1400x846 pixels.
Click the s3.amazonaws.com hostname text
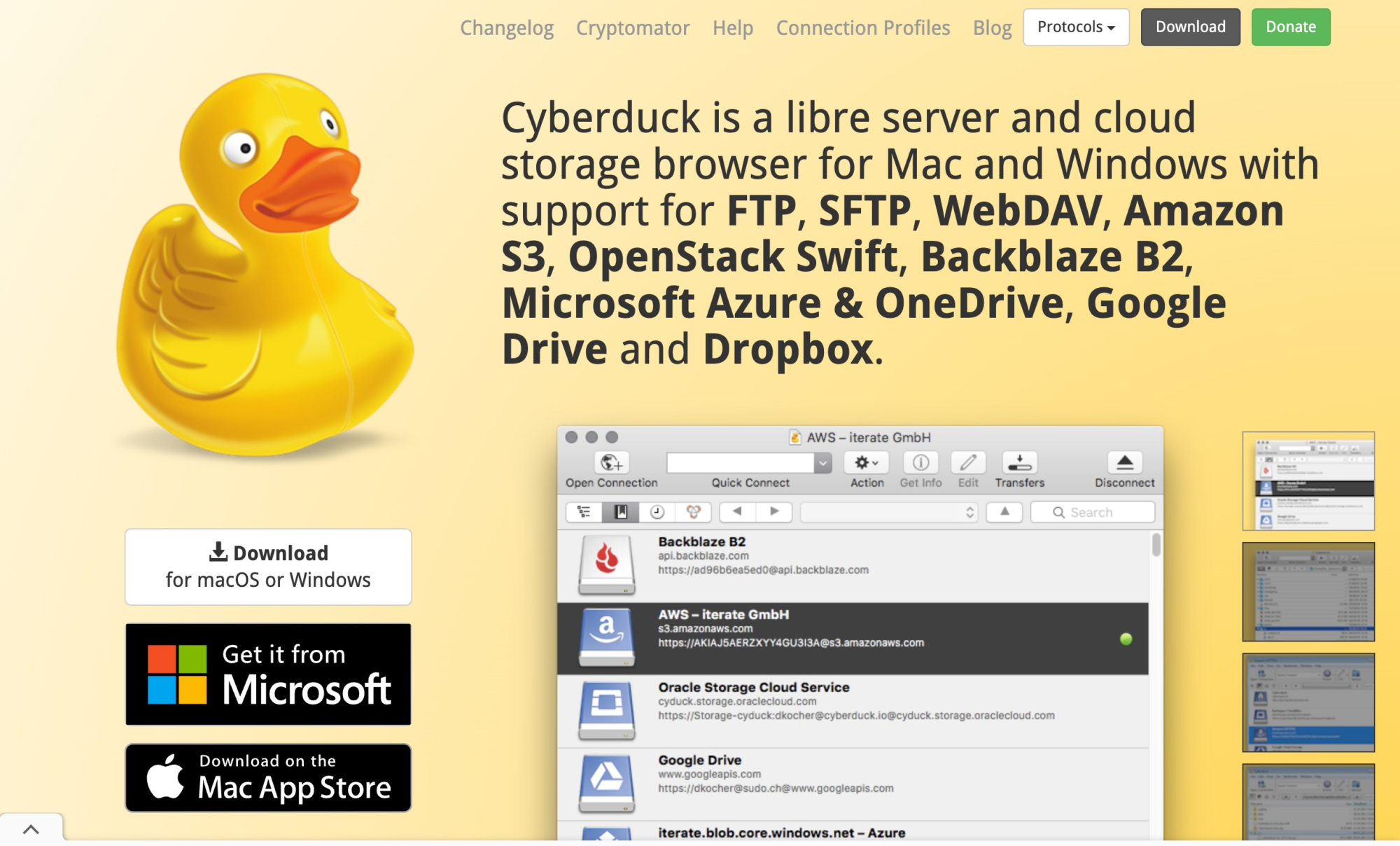(x=706, y=629)
